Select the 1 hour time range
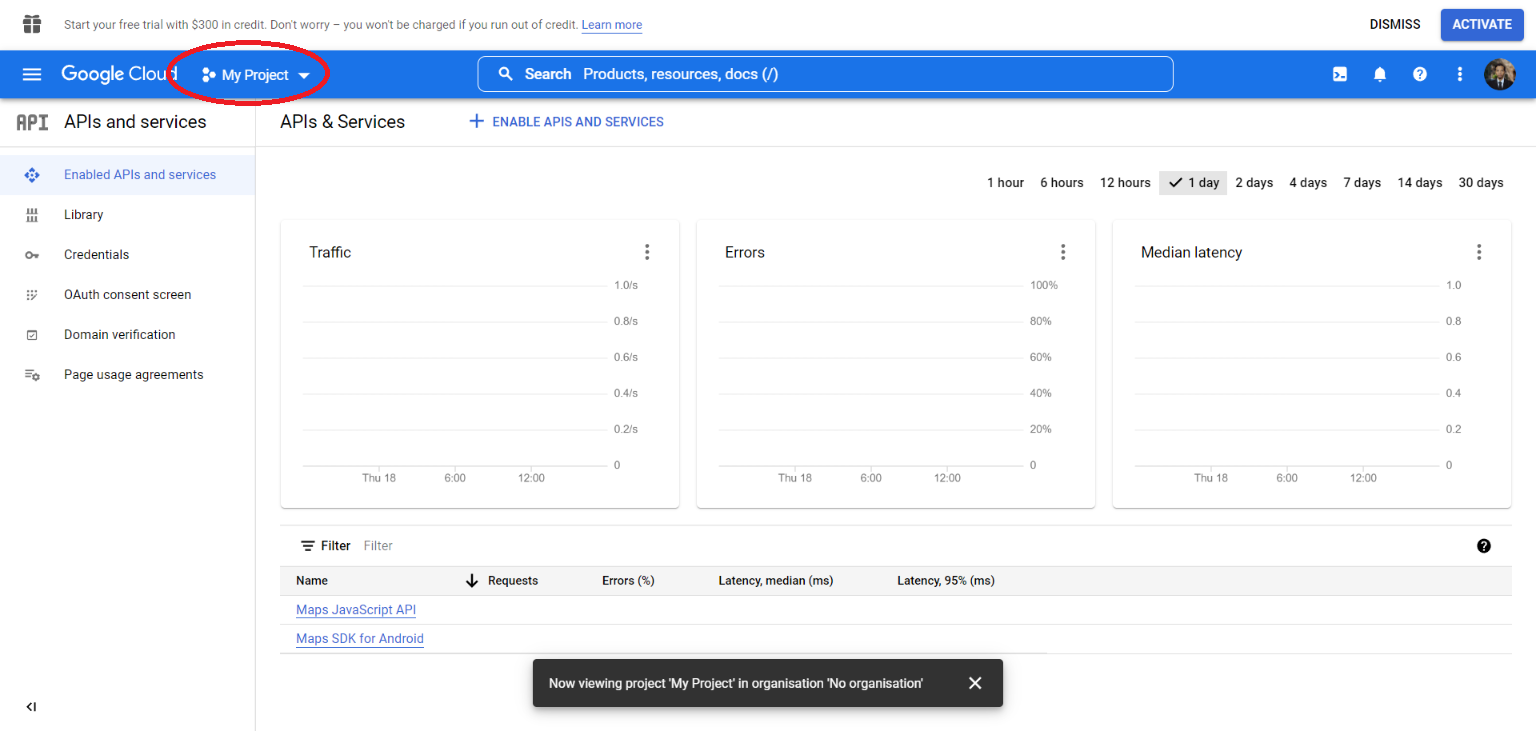Image resolution: width=1536 pixels, height=731 pixels. point(1005,183)
